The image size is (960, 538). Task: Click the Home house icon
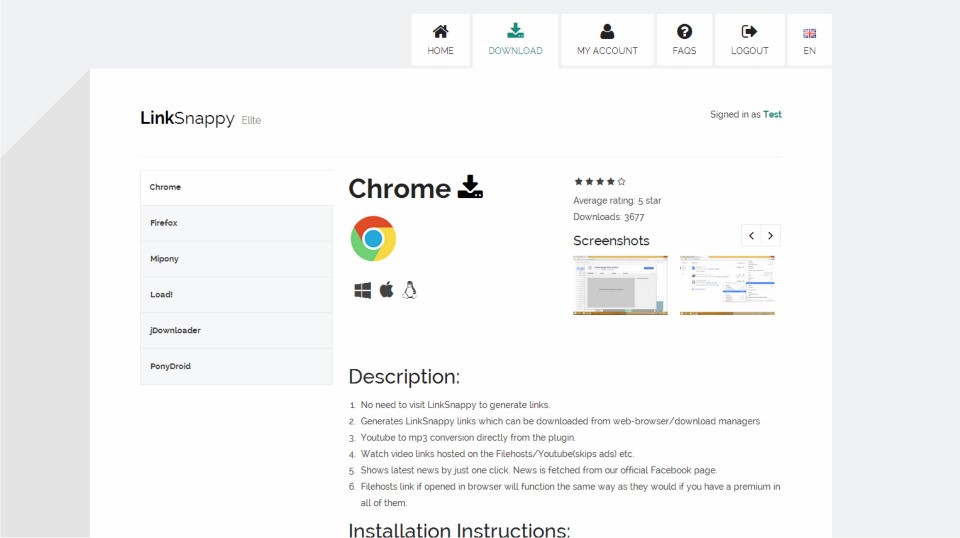point(440,32)
